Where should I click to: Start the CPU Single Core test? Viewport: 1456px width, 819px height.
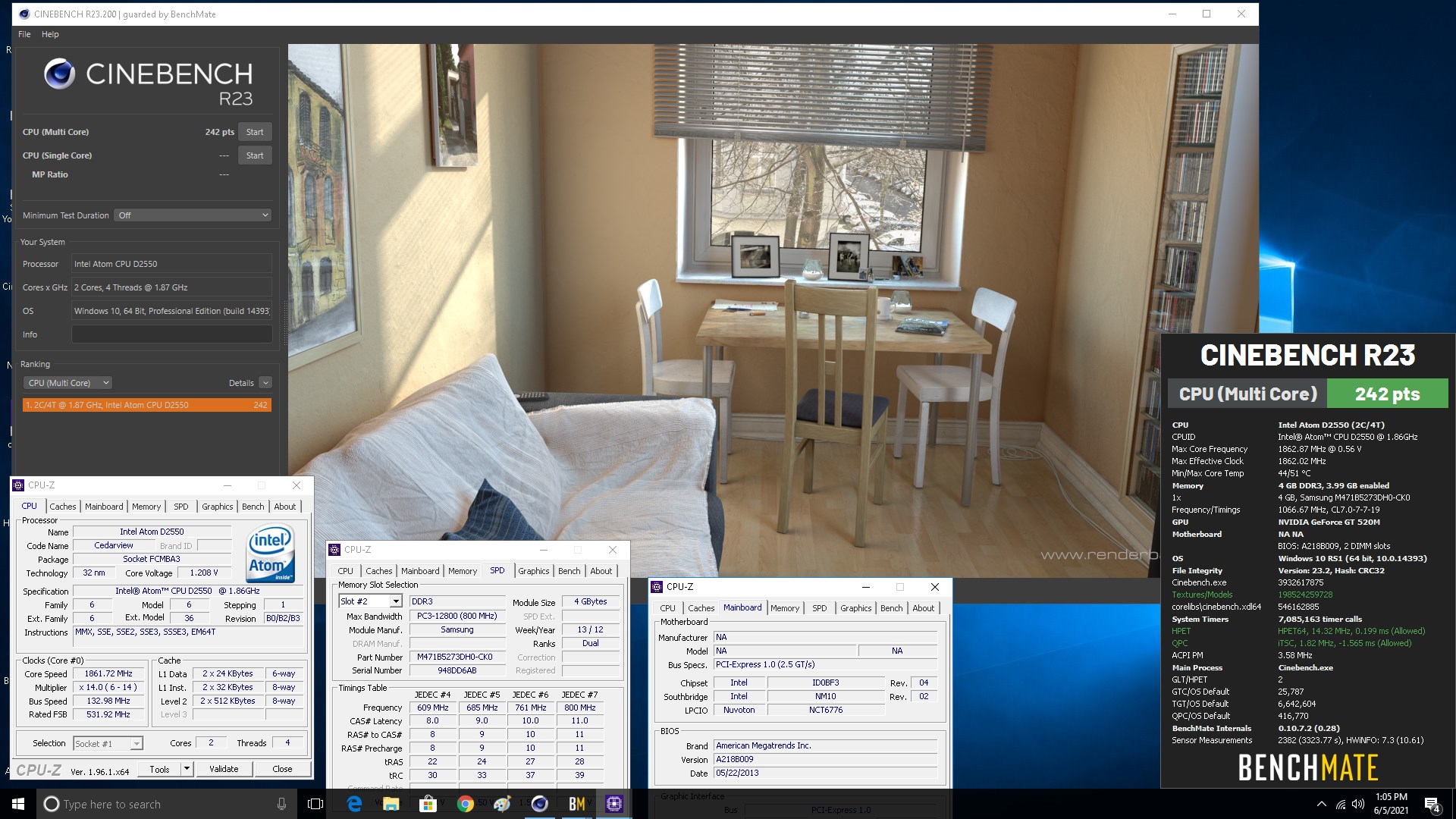click(255, 155)
